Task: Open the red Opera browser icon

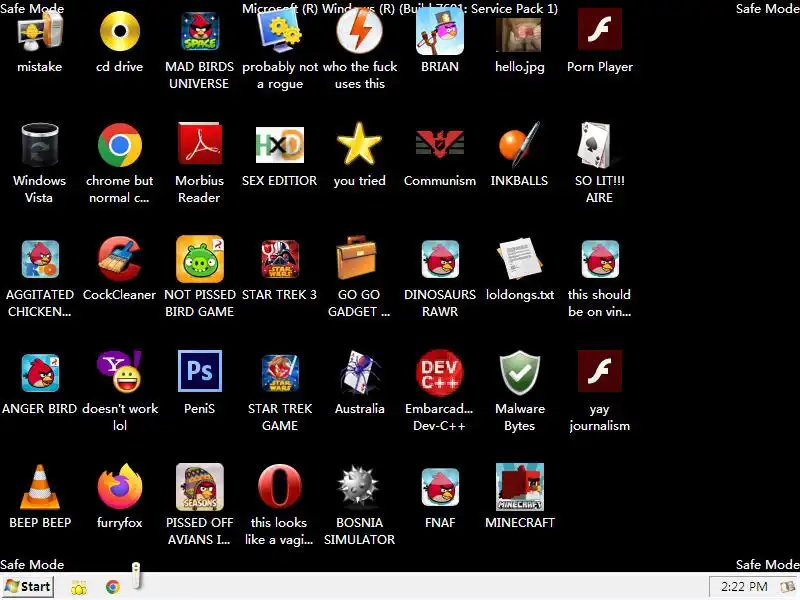Action: pos(280,487)
